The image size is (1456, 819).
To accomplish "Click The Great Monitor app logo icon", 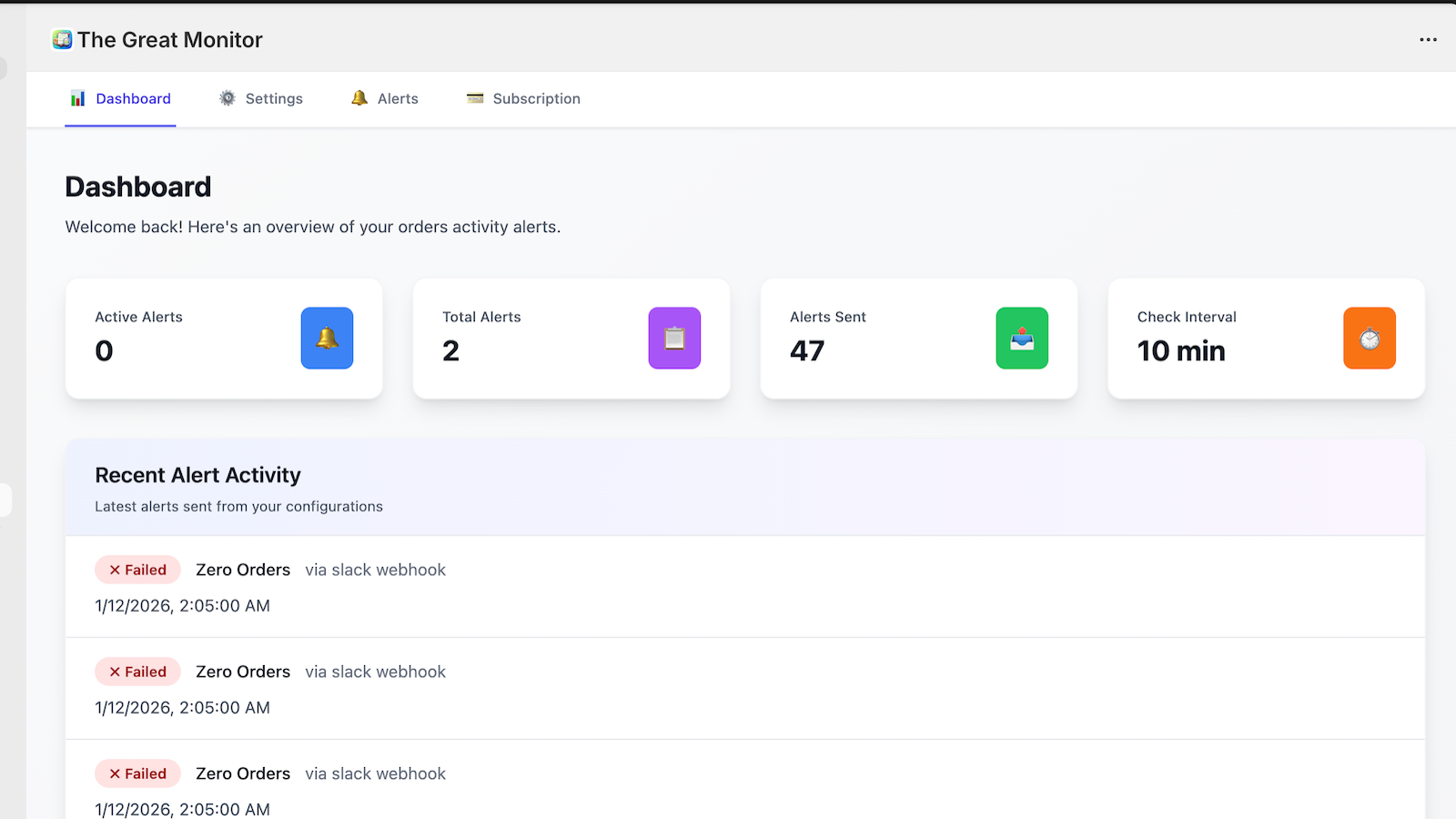I will [61, 39].
